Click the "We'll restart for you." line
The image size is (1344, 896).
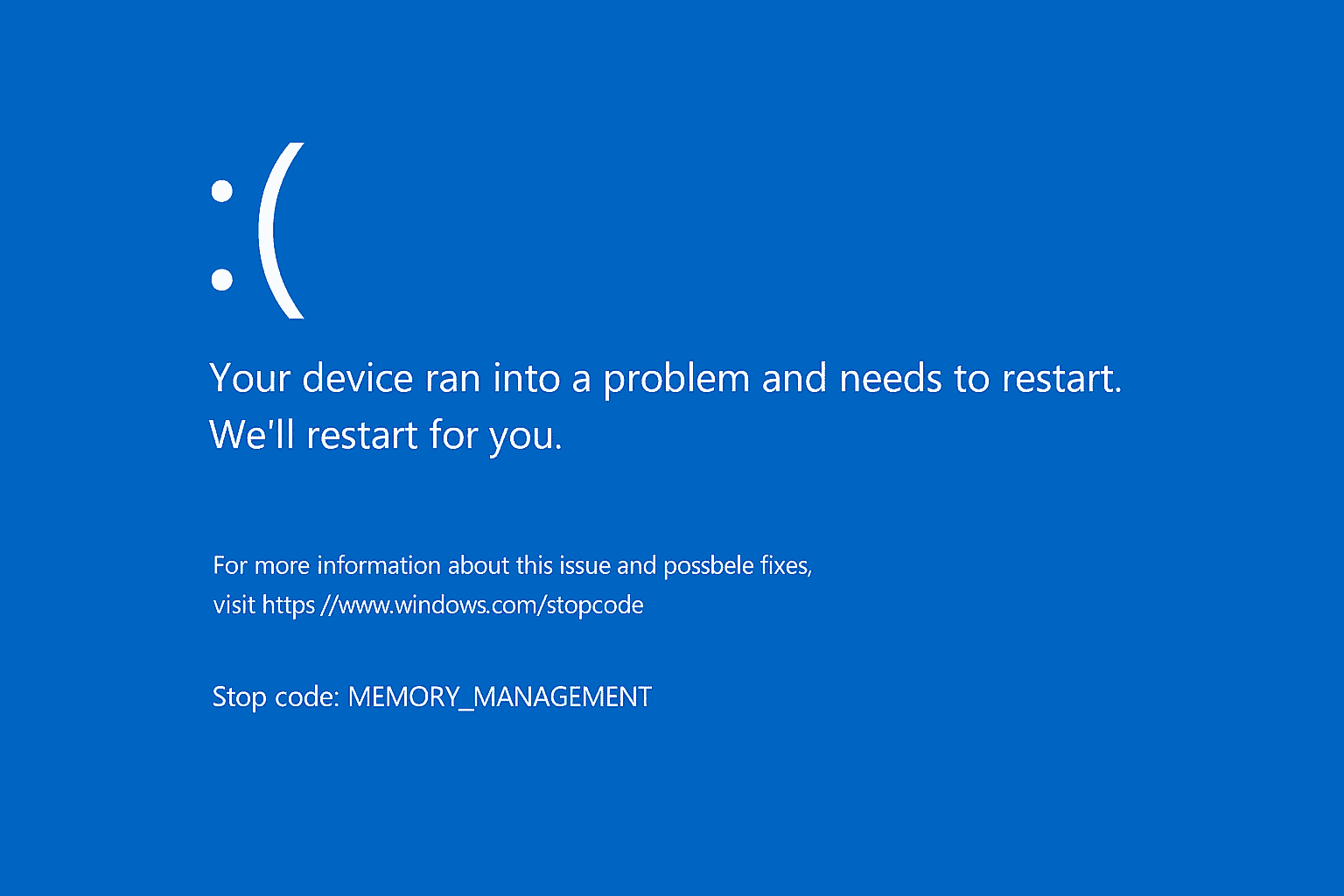click(x=385, y=435)
